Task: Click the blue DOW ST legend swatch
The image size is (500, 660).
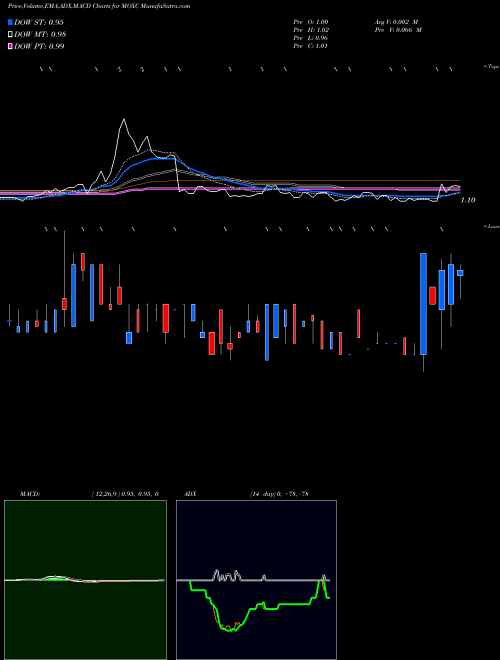Action: pos(11,22)
